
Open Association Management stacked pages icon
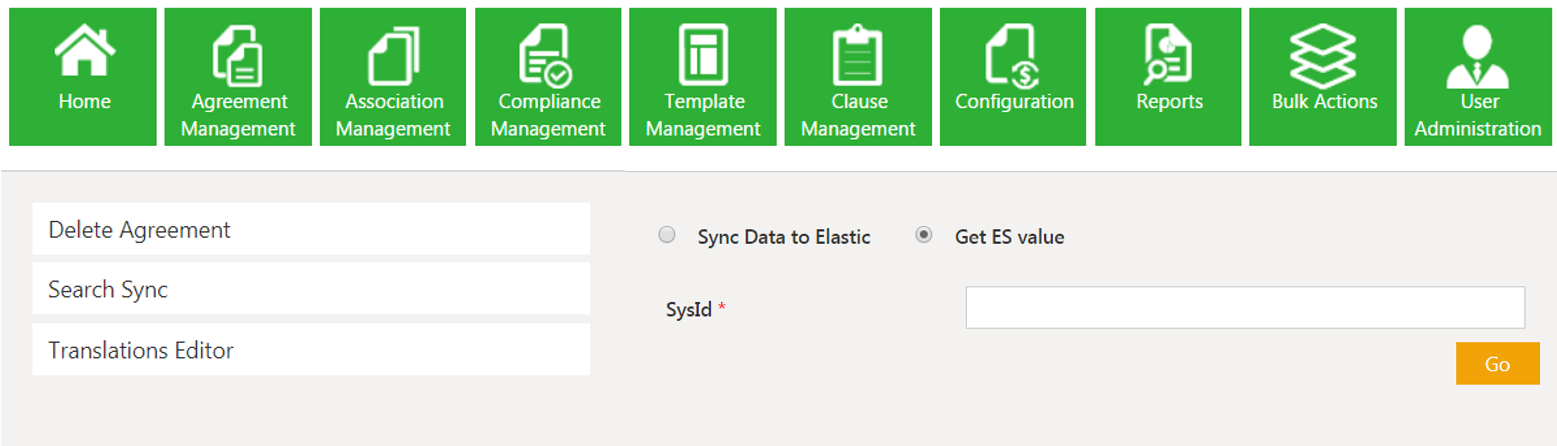pyautogui.click(x=394, y=55)
